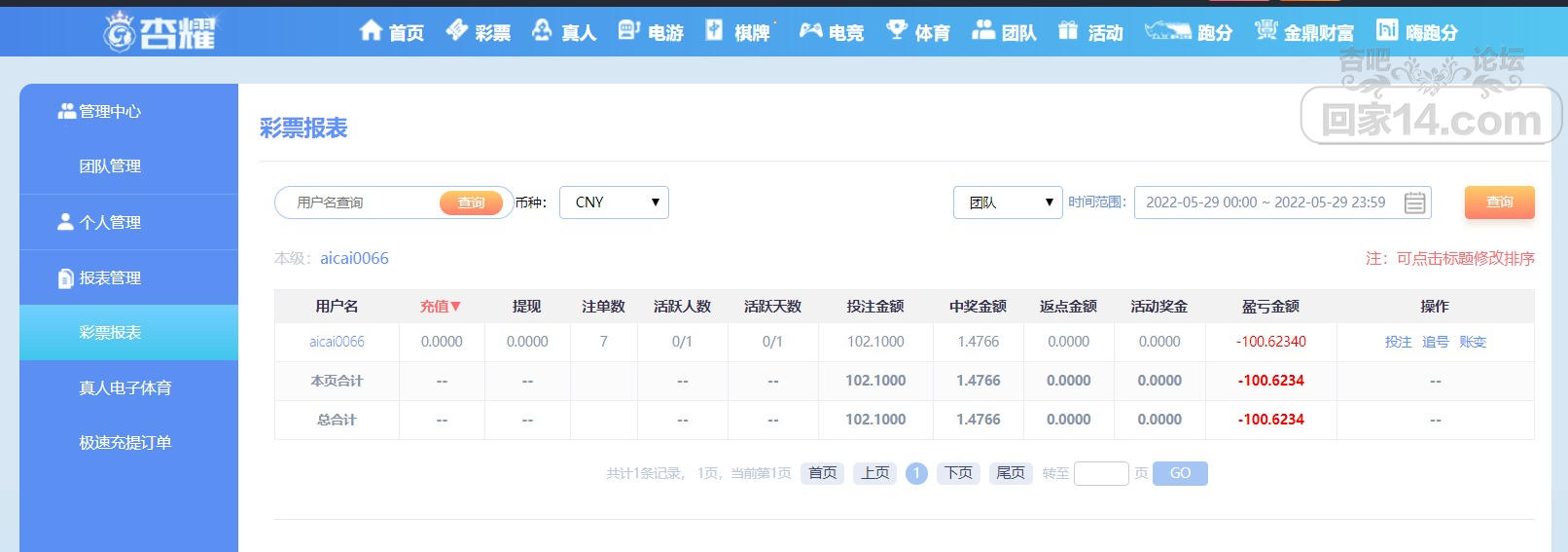Sort table by 返点金额 header
Image resolution: width=1568 pixels, height=552 pixels.
coord(1068,307)
